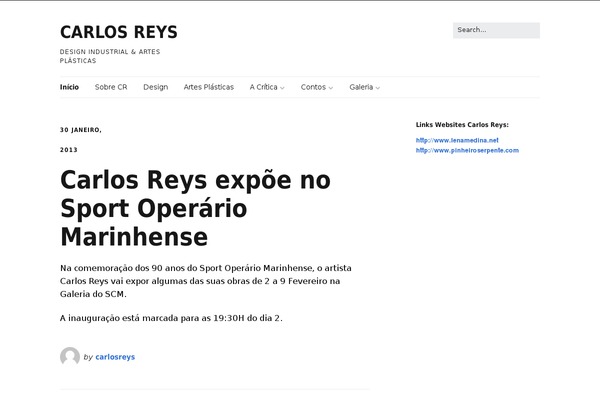Open the Galeria menu item

[x=361, y=87]
